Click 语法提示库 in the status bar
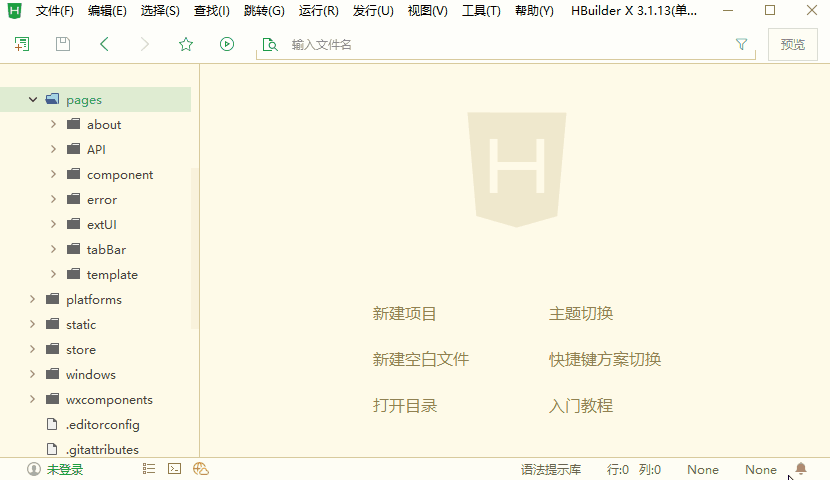 coord(551,469)
